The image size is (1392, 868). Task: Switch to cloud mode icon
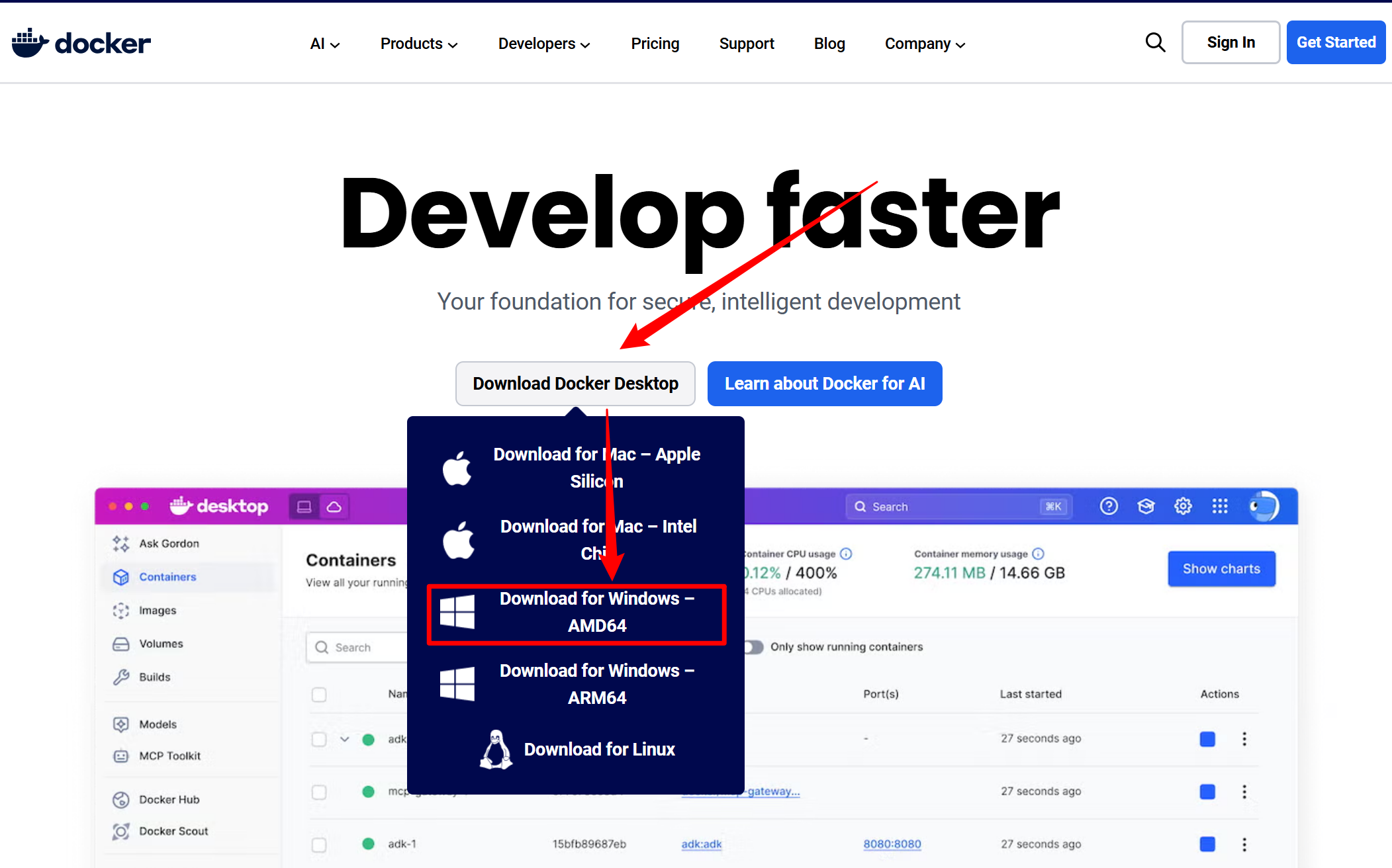[x=334, y=507]
